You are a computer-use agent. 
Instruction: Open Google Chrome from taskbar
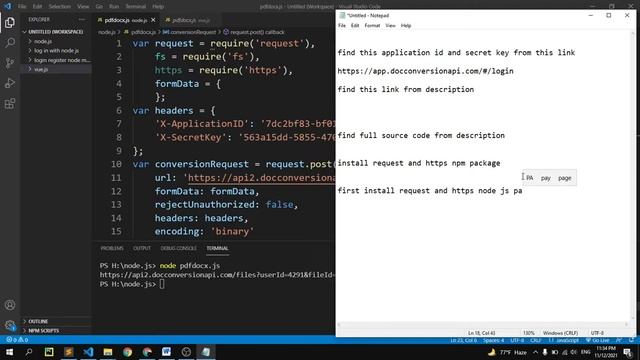tap(127, 352)
